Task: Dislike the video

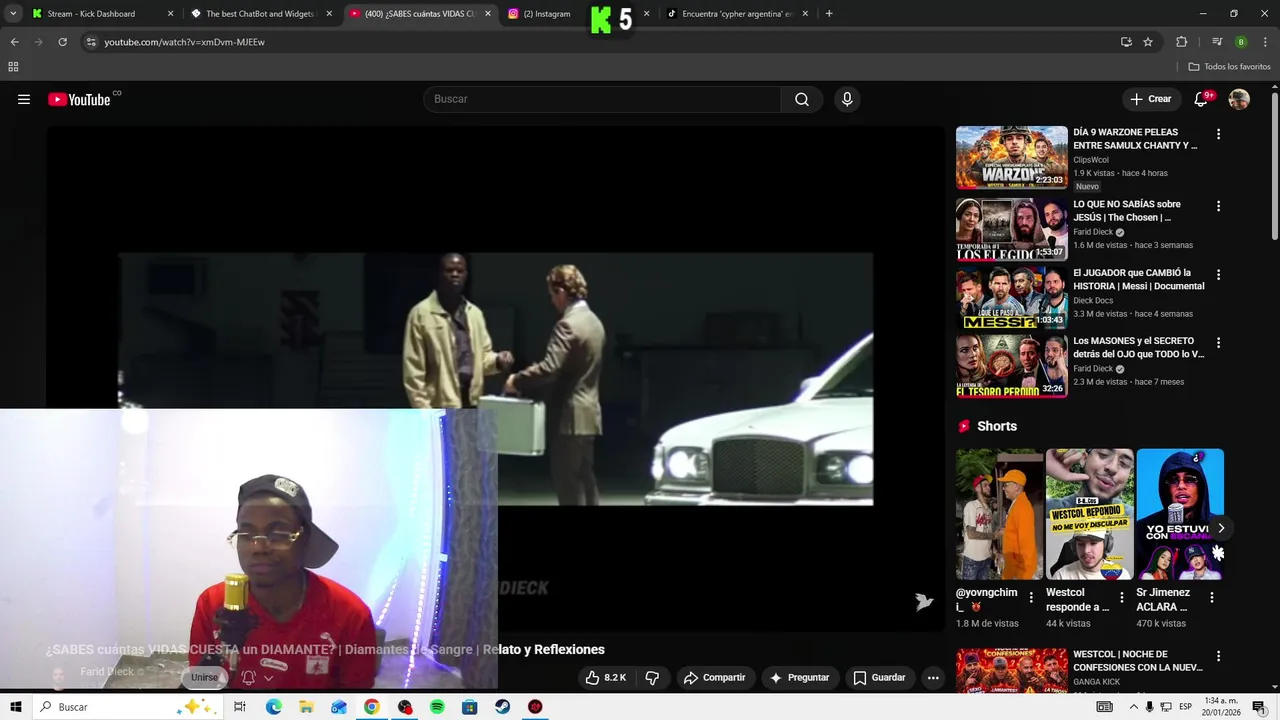Action: 652,677
